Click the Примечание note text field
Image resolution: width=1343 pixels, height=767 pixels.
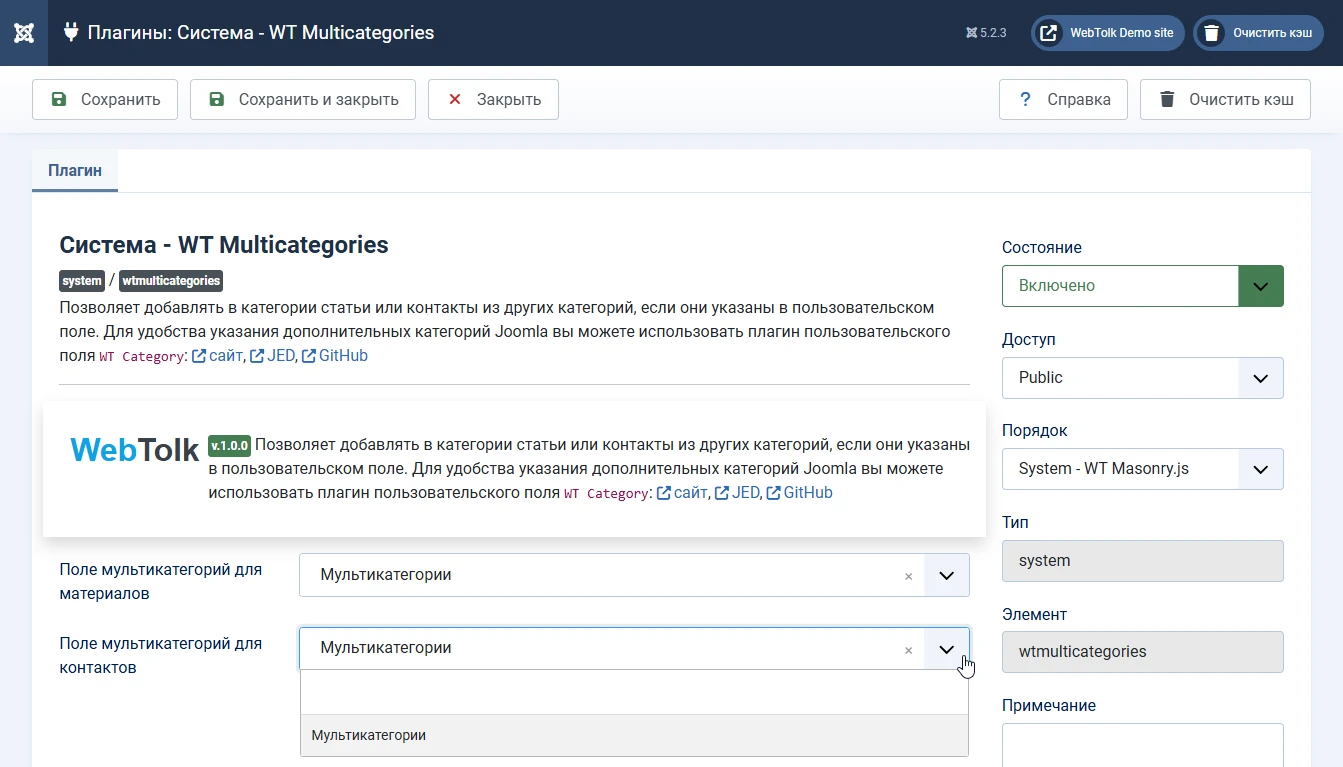click(1142, 744)
